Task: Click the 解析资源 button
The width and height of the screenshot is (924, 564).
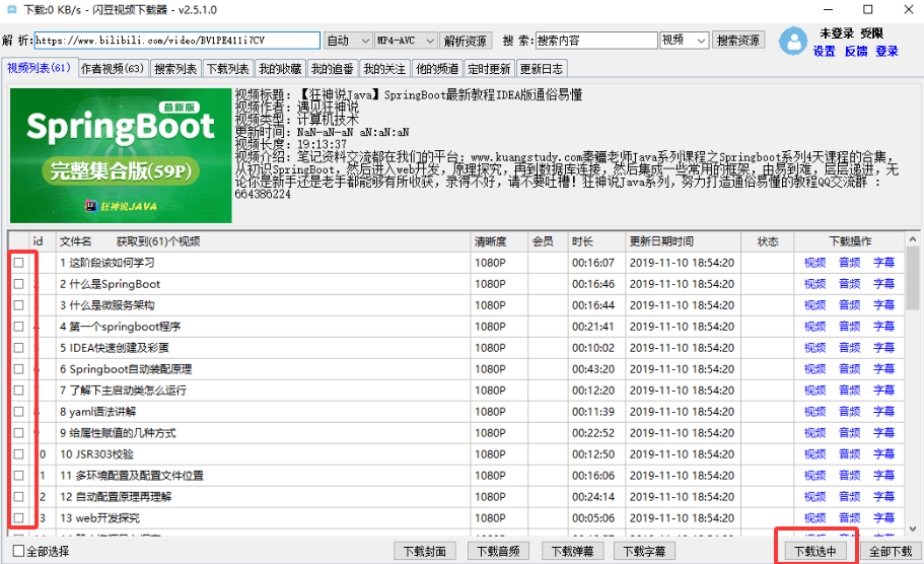Action: (x=466, y=41)
